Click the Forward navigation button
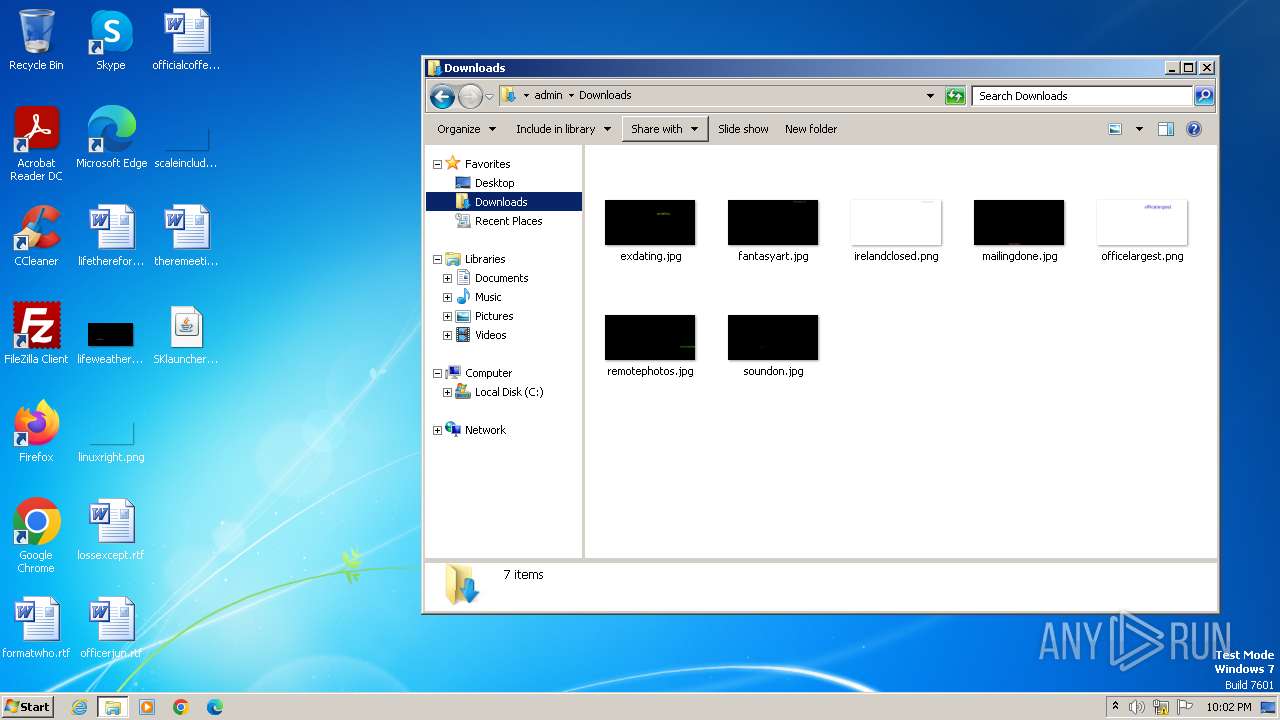Viewport: 1280px width, 720px height. coord(470,96)
